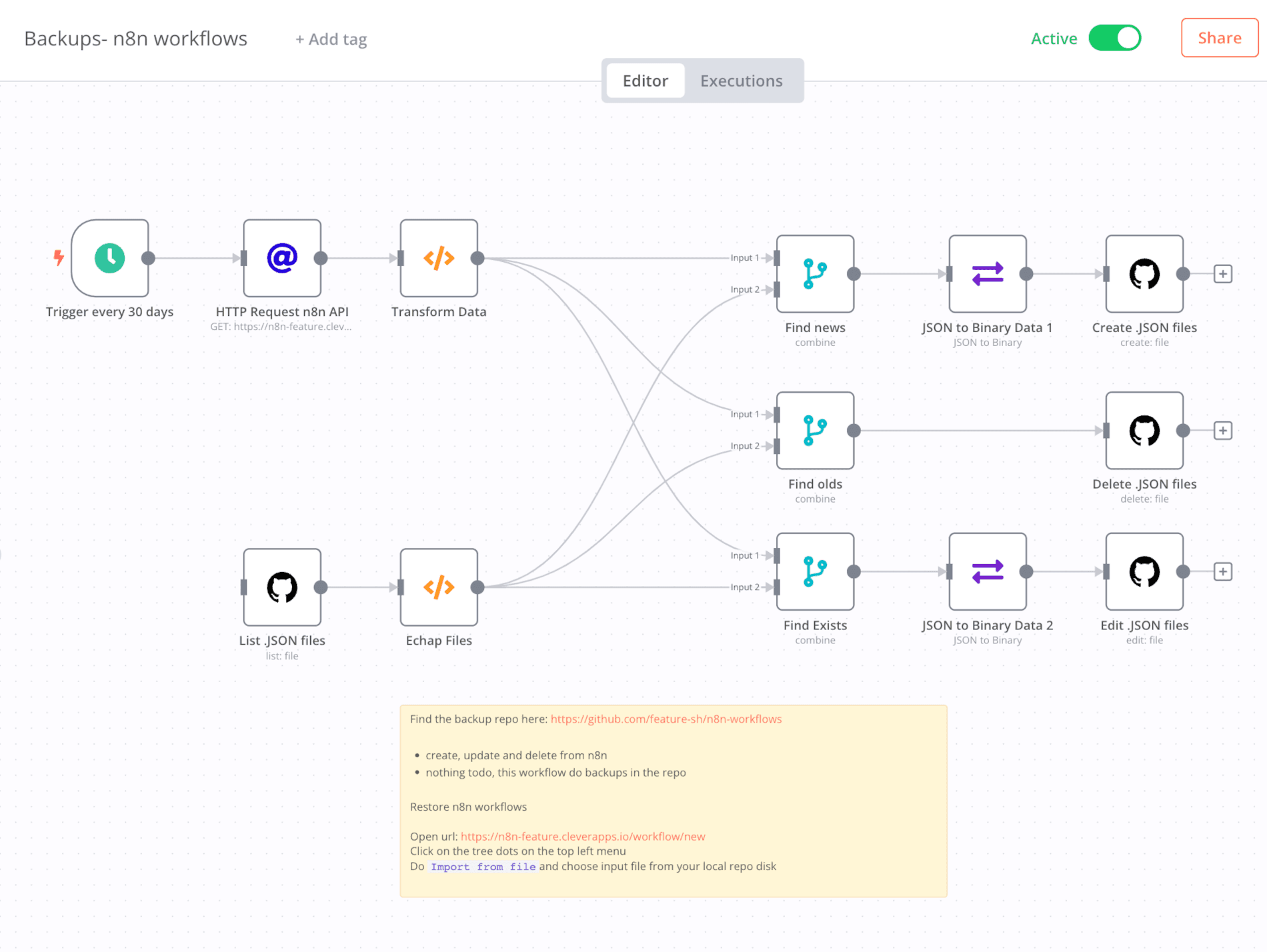Click the Input 1 label of Find olds
The width and height of the screenshot is (1267, 952).
744,414
